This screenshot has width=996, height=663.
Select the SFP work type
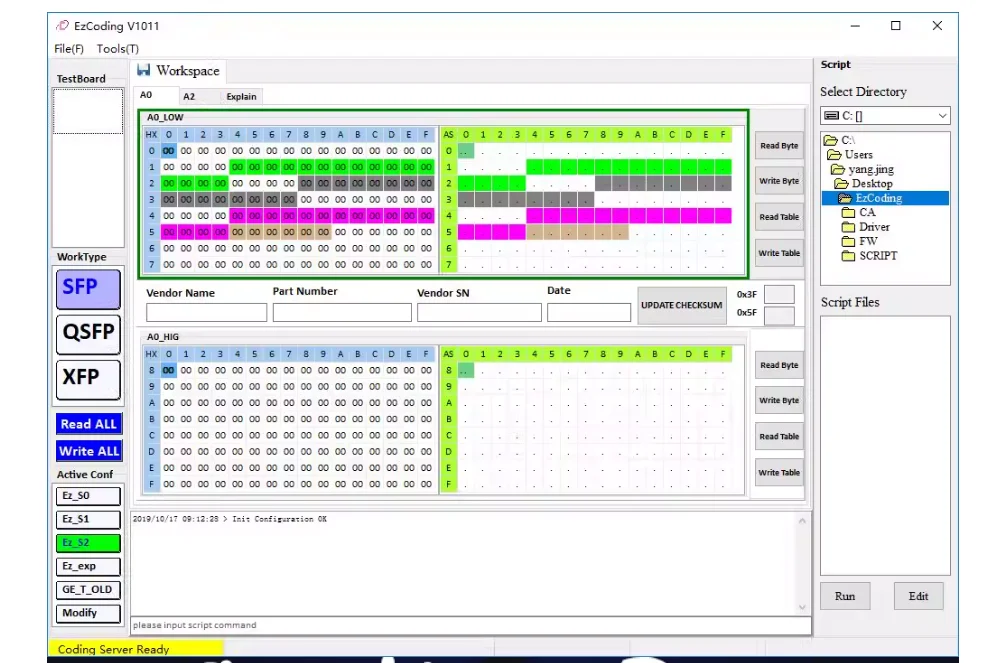(88, 290)
